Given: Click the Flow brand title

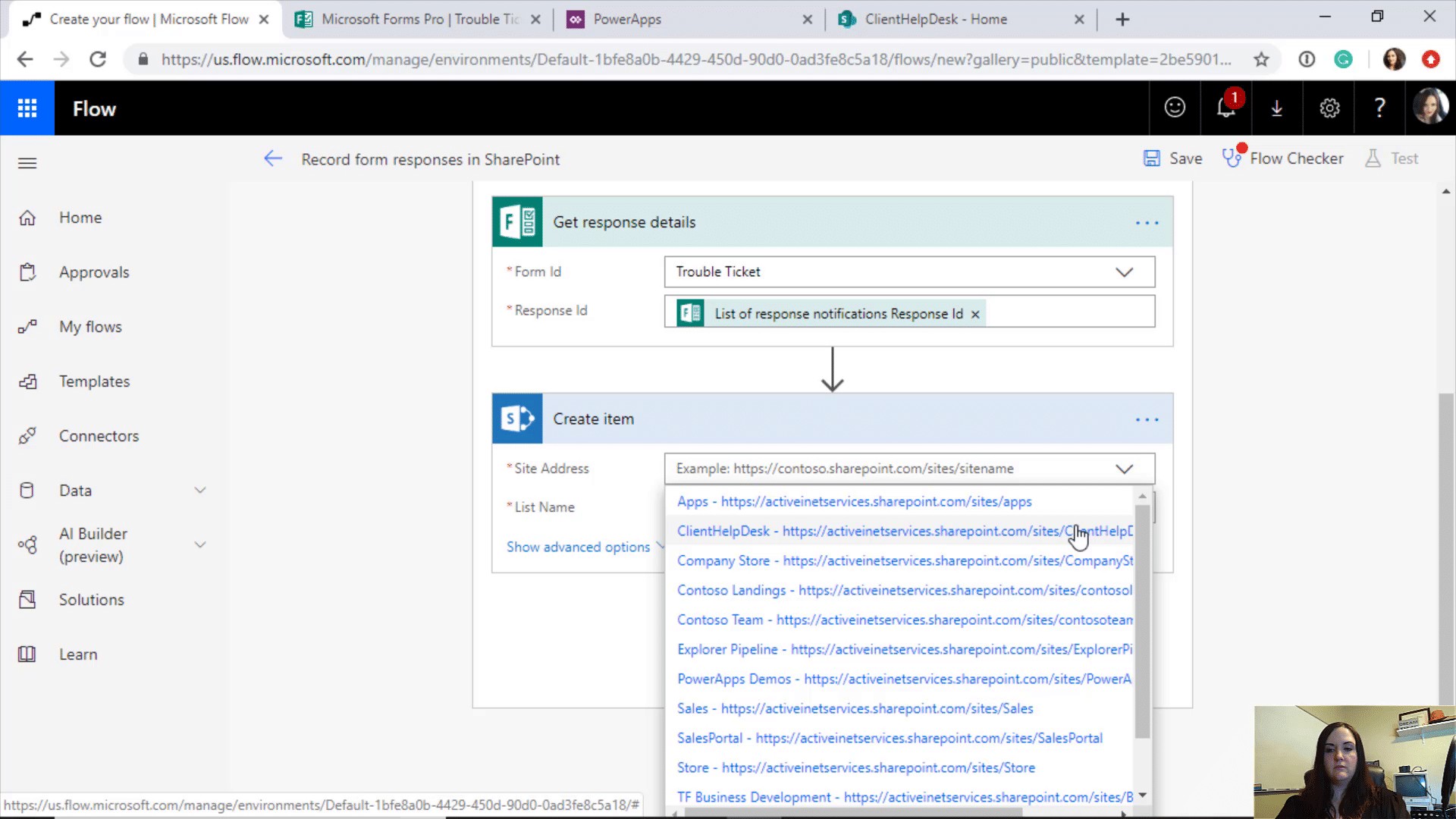Looking at the screenshot, I should click(94, 108).
